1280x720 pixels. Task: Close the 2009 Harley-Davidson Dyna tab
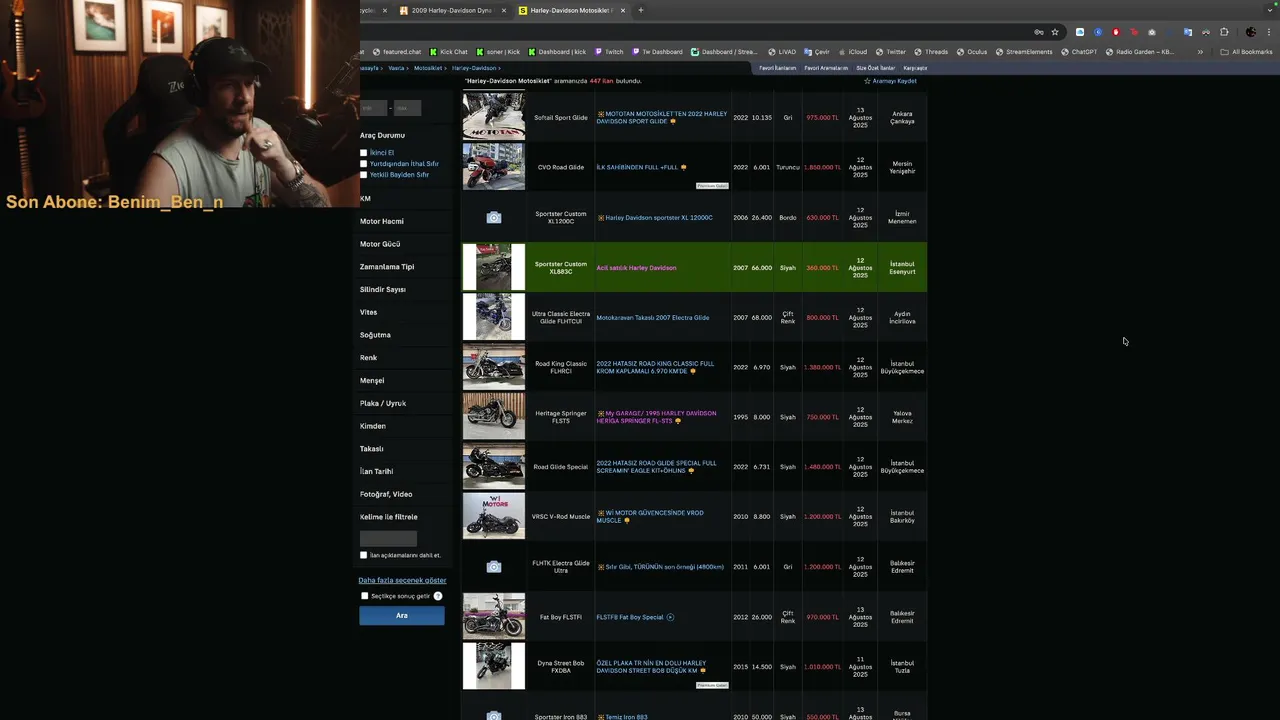(504, 10)
